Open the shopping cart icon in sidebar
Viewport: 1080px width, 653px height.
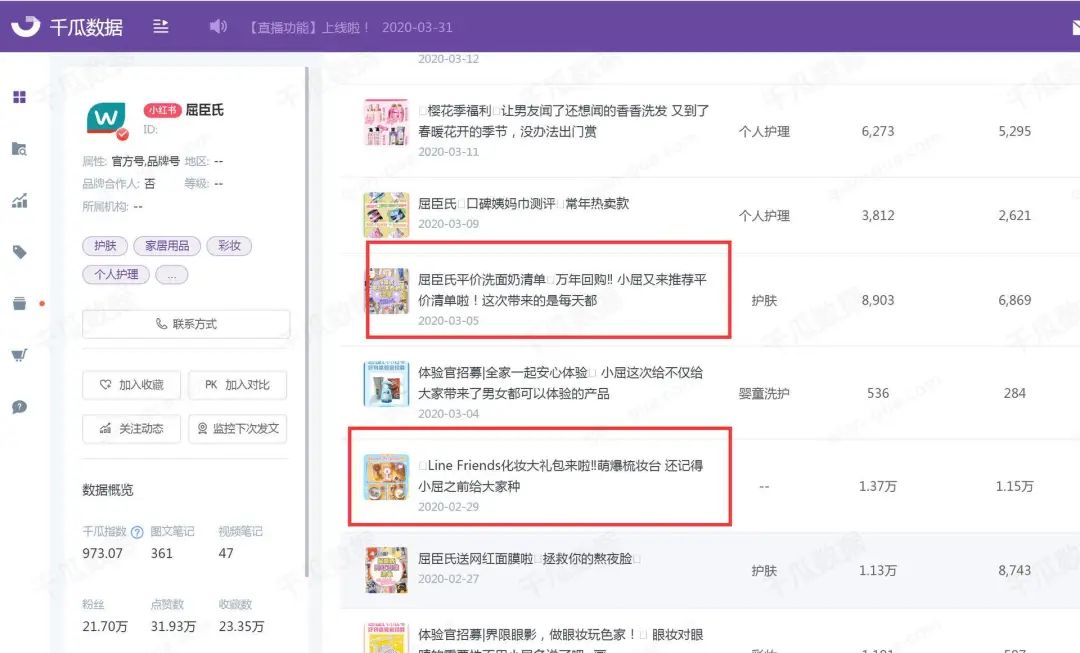tap(19, 355)
